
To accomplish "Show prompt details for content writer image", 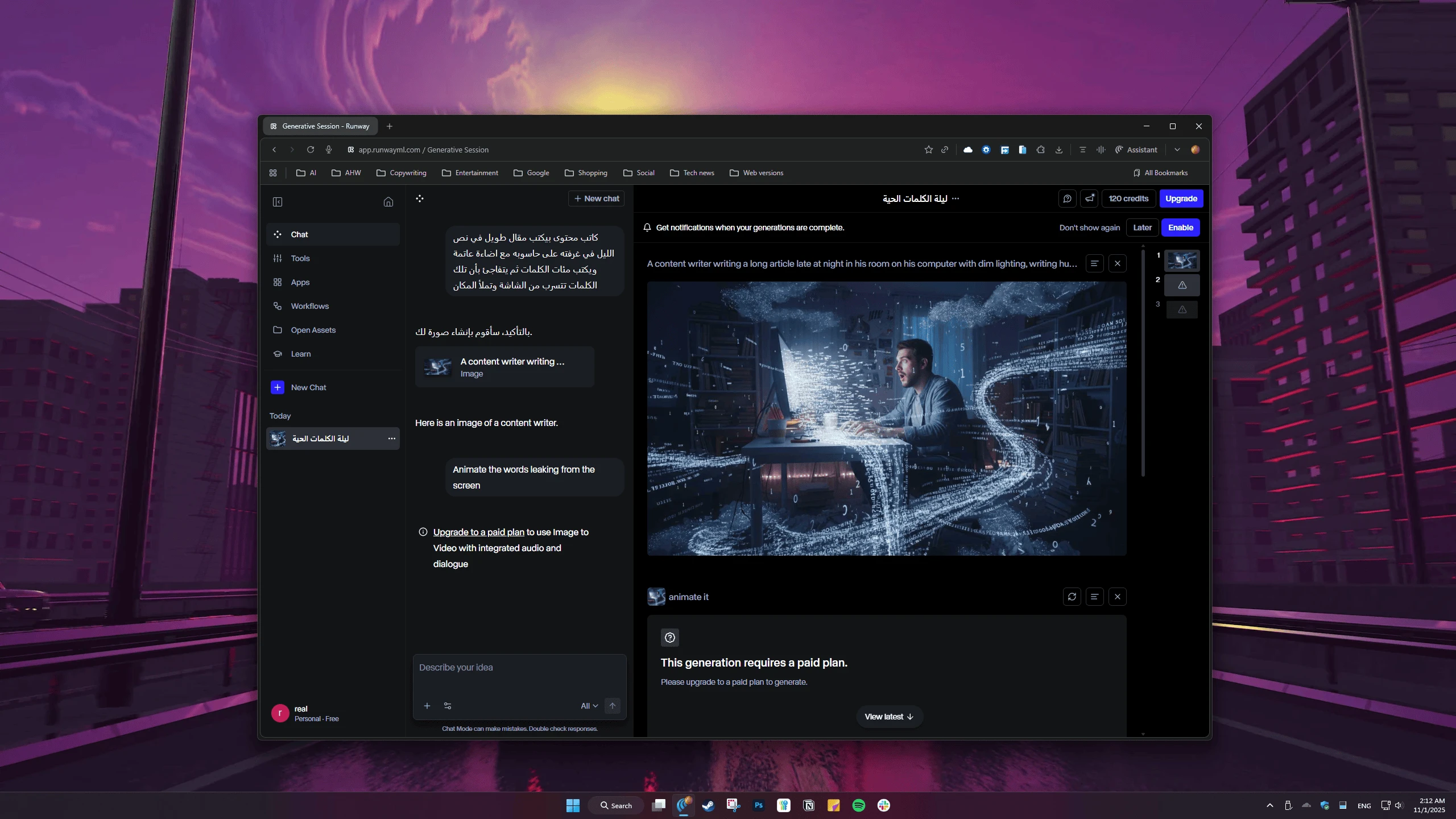I will point(1094,263).
